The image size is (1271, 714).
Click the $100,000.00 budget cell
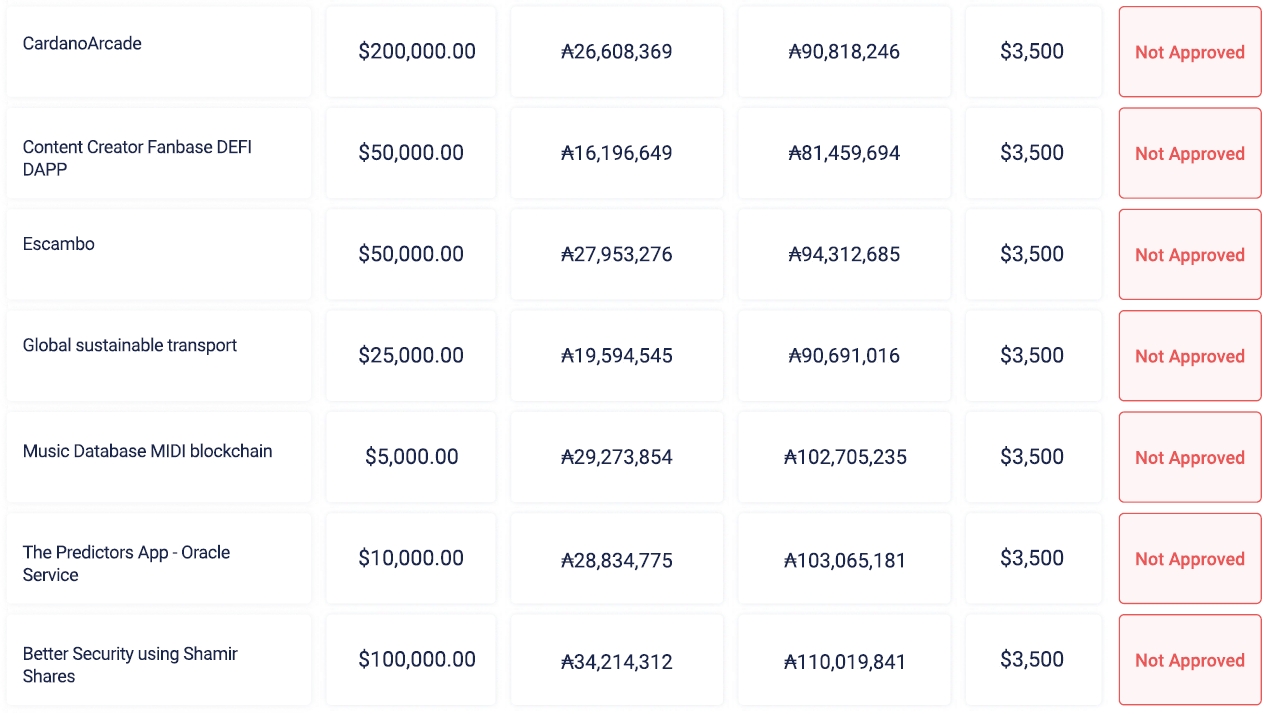coord(416,660)
